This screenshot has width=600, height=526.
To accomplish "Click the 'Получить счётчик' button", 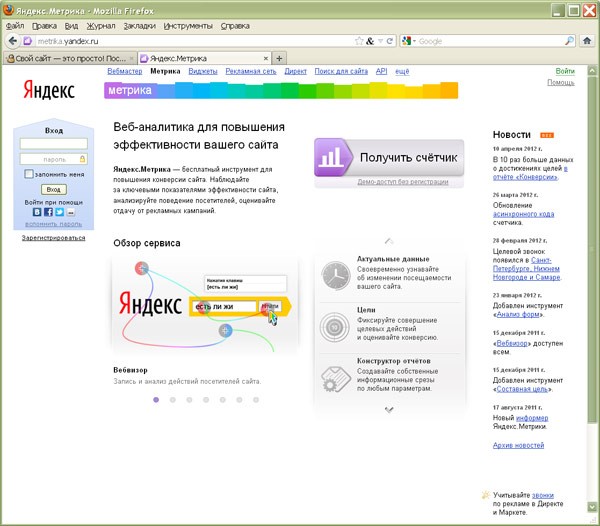I will (x=389, y=158).
